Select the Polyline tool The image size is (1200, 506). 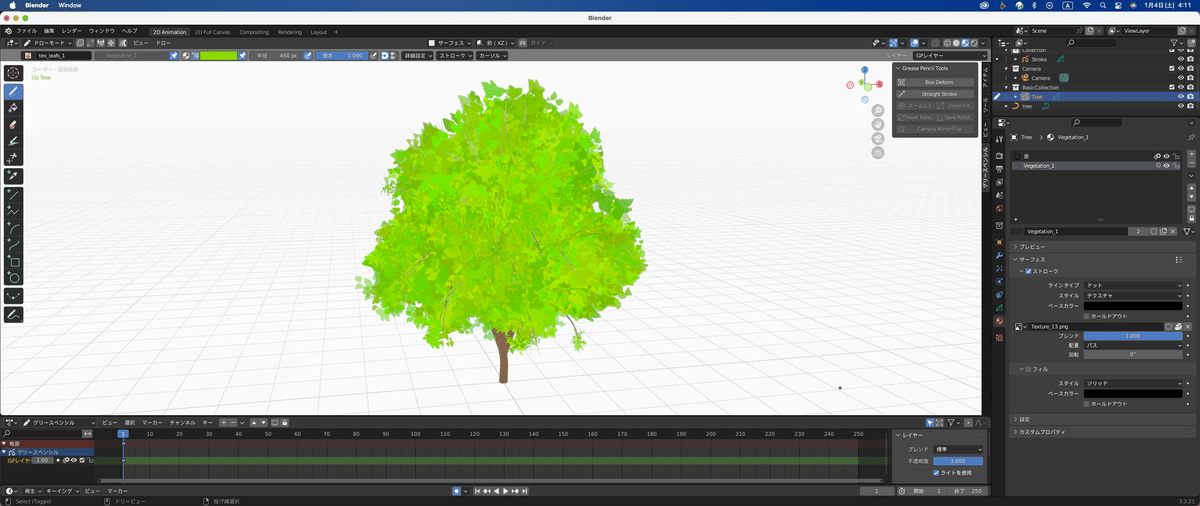click(14, 211)
